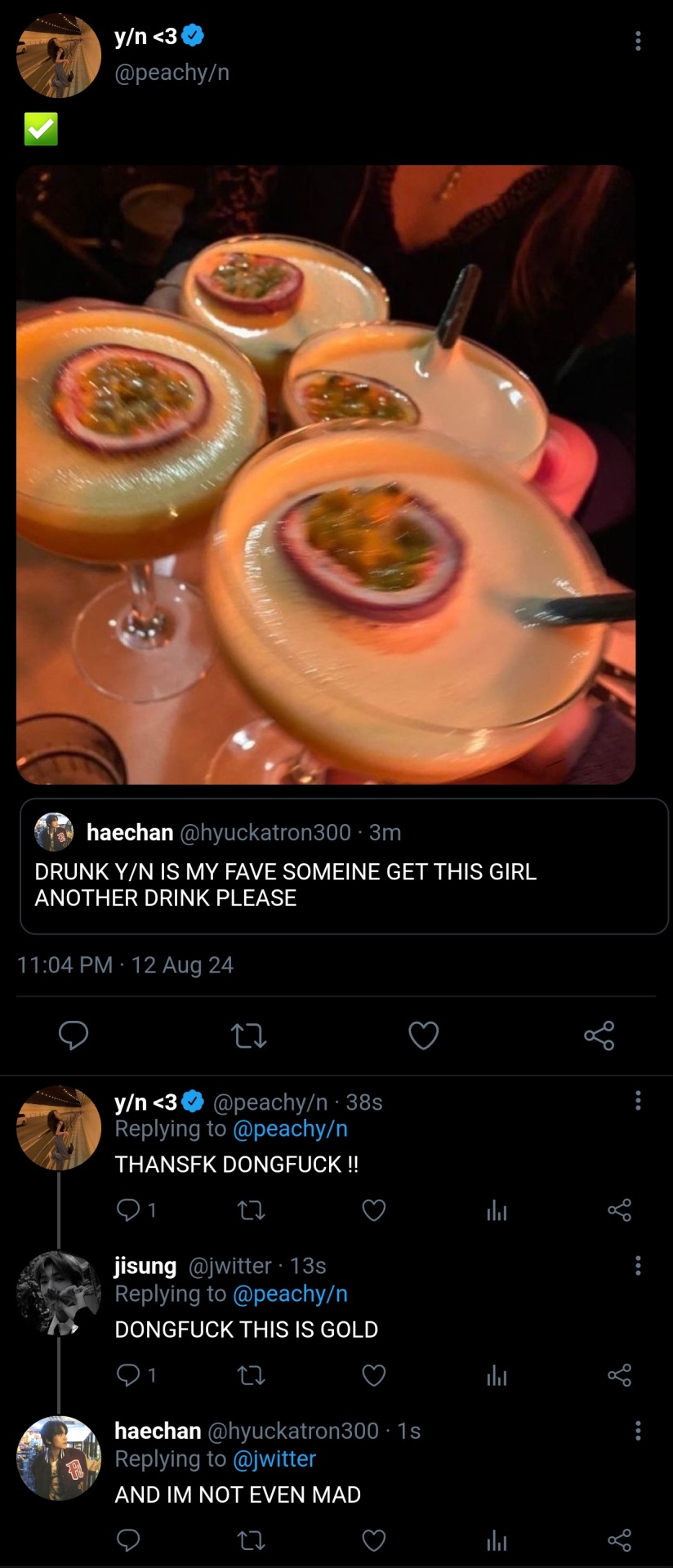Screen dimensions: 673x1568
Task: View analytics on haechan's reply
Action: click(497, 1540)
